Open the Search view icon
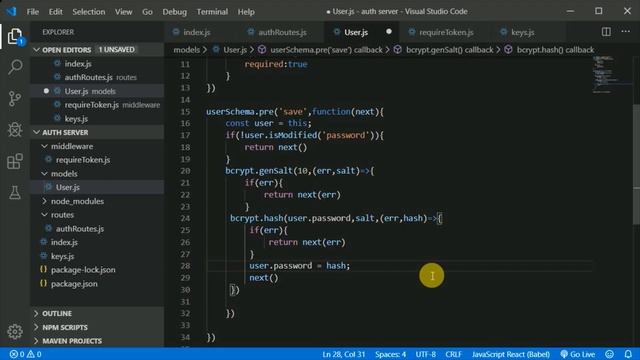This screenshot has width=640, height=360. (15, 67)
